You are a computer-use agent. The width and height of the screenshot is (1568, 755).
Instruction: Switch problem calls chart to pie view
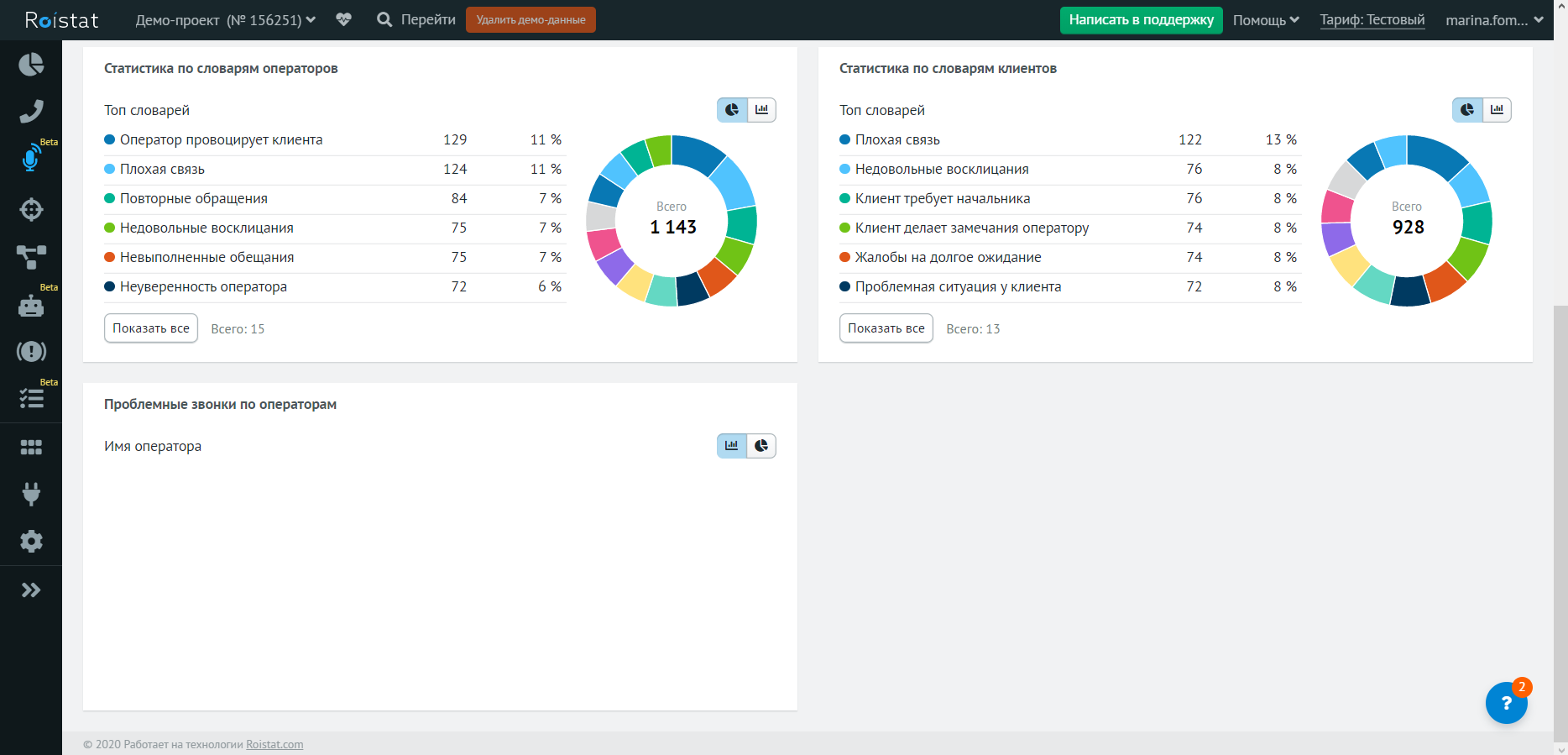(x=761, y=446)
